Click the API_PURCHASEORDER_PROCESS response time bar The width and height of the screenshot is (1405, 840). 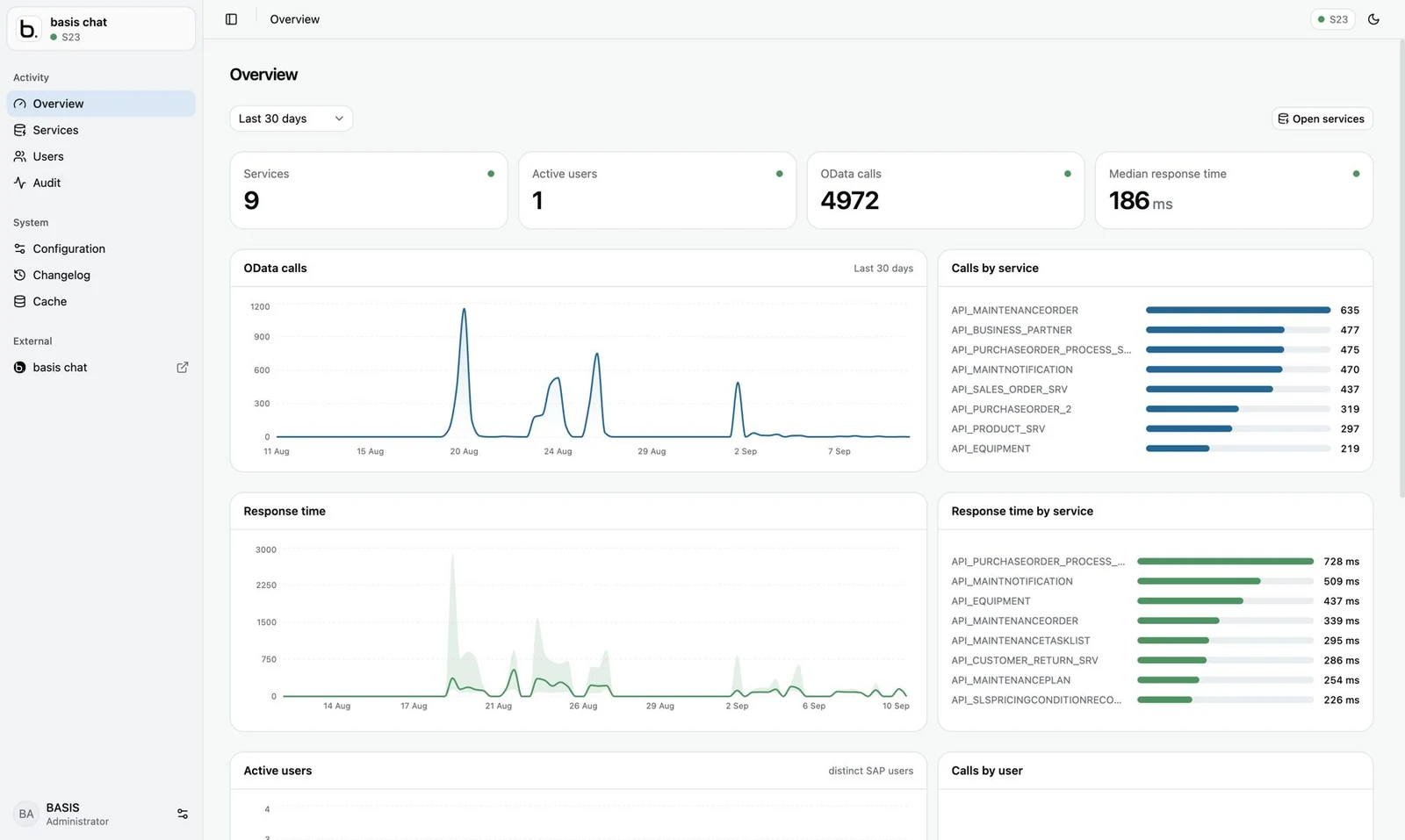point(1225,562)
